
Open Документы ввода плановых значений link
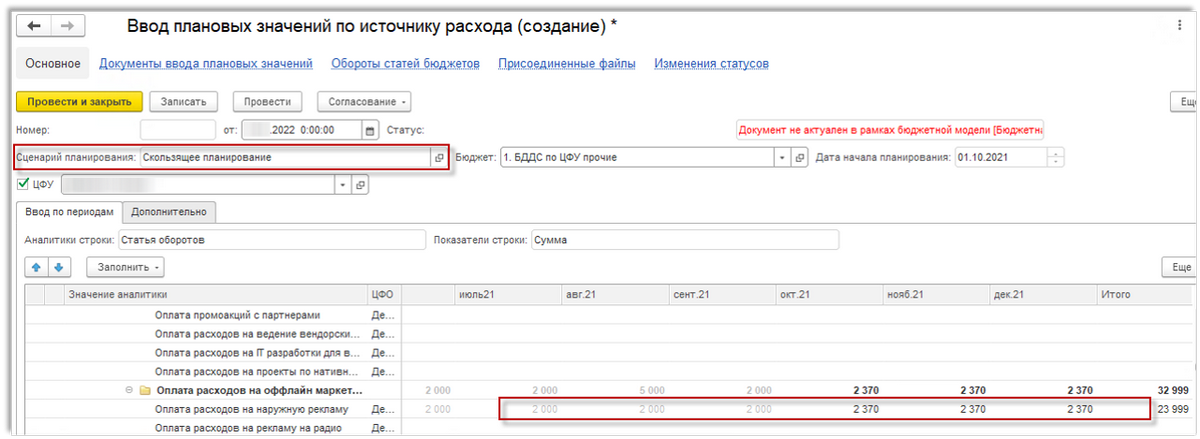[x=206, y=64]
